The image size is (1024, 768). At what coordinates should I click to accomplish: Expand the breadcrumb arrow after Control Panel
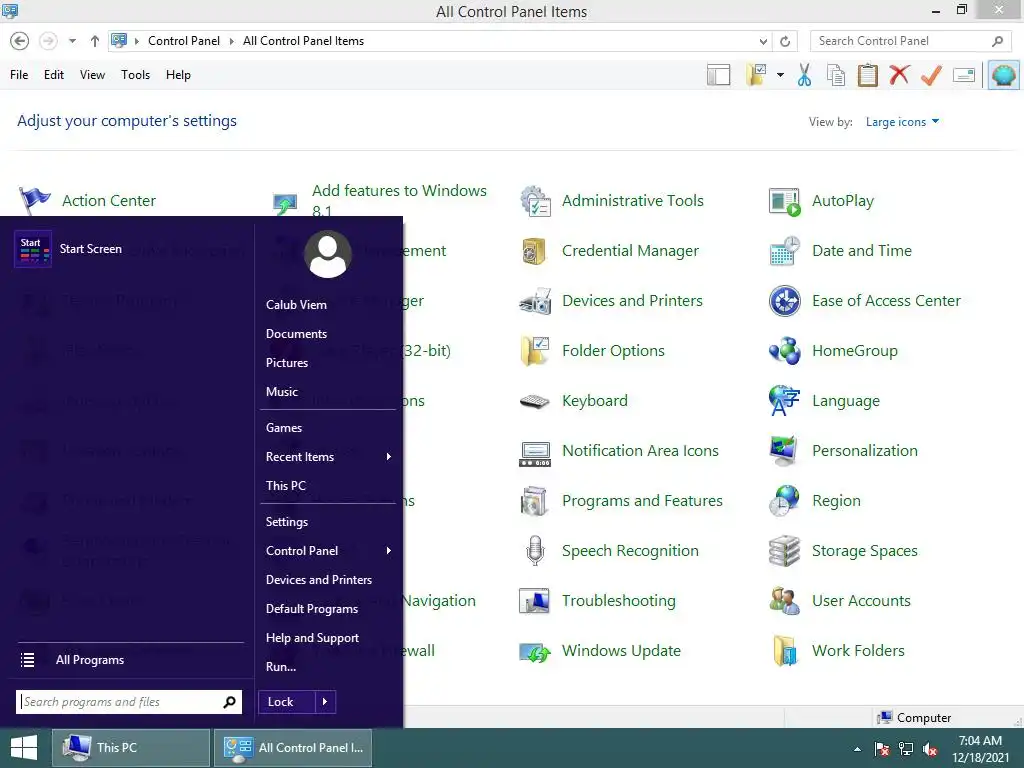point(231,41)
